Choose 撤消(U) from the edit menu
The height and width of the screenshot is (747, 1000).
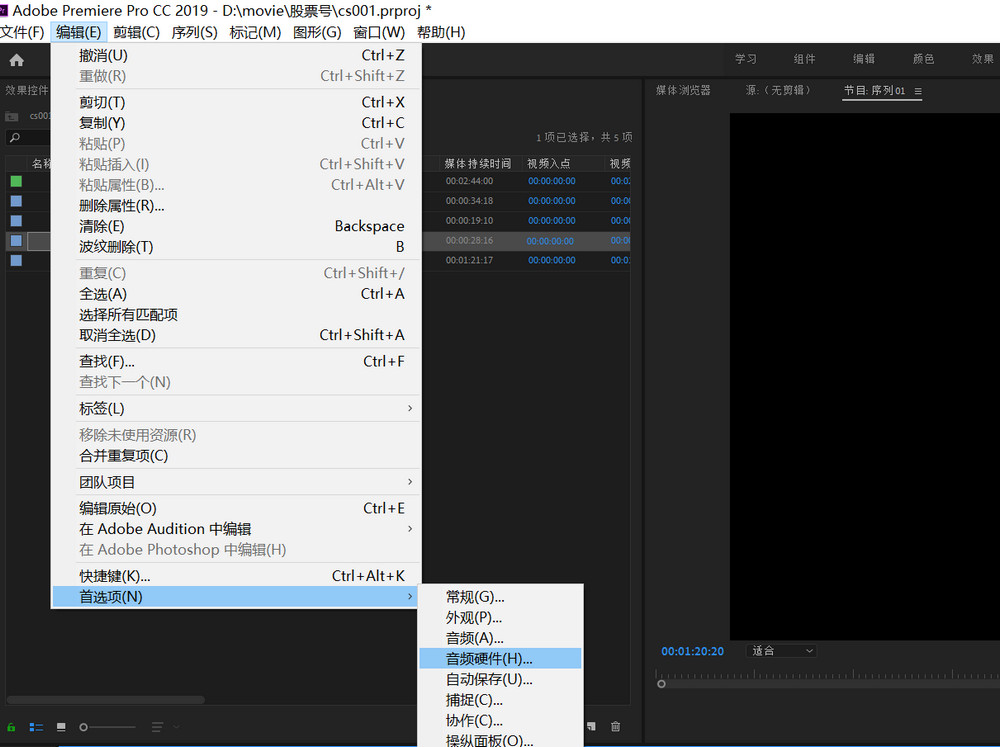click(236, 55)
